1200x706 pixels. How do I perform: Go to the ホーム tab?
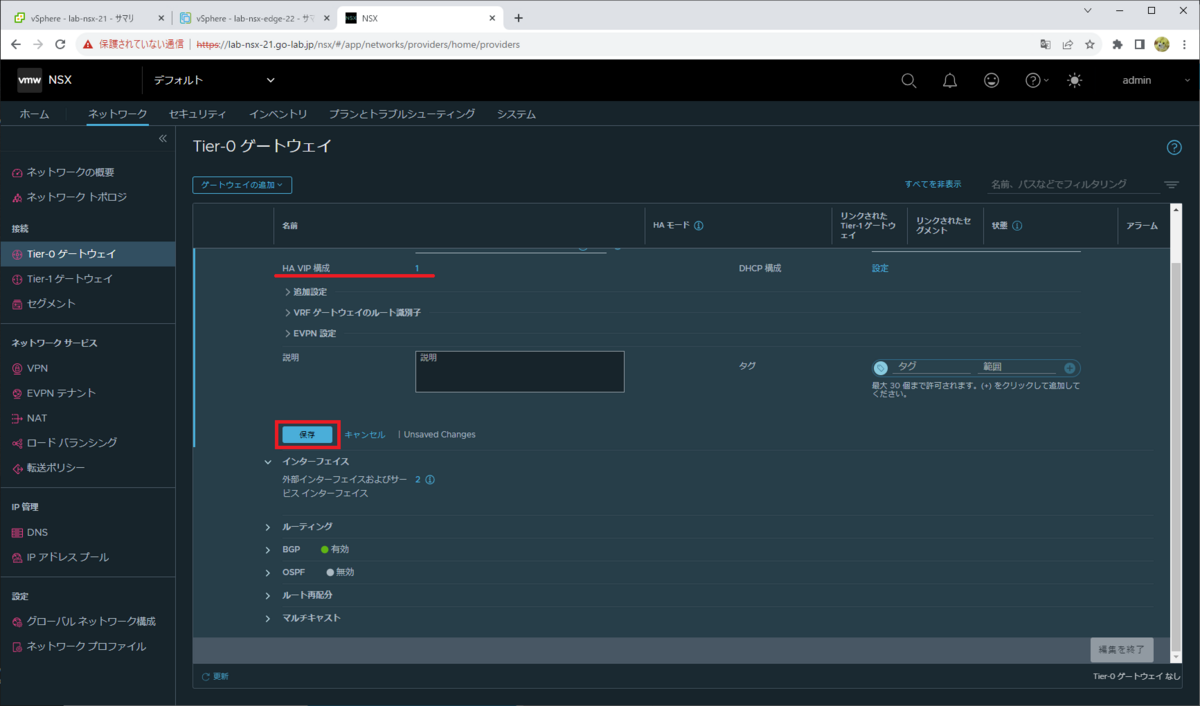(34, 114)
